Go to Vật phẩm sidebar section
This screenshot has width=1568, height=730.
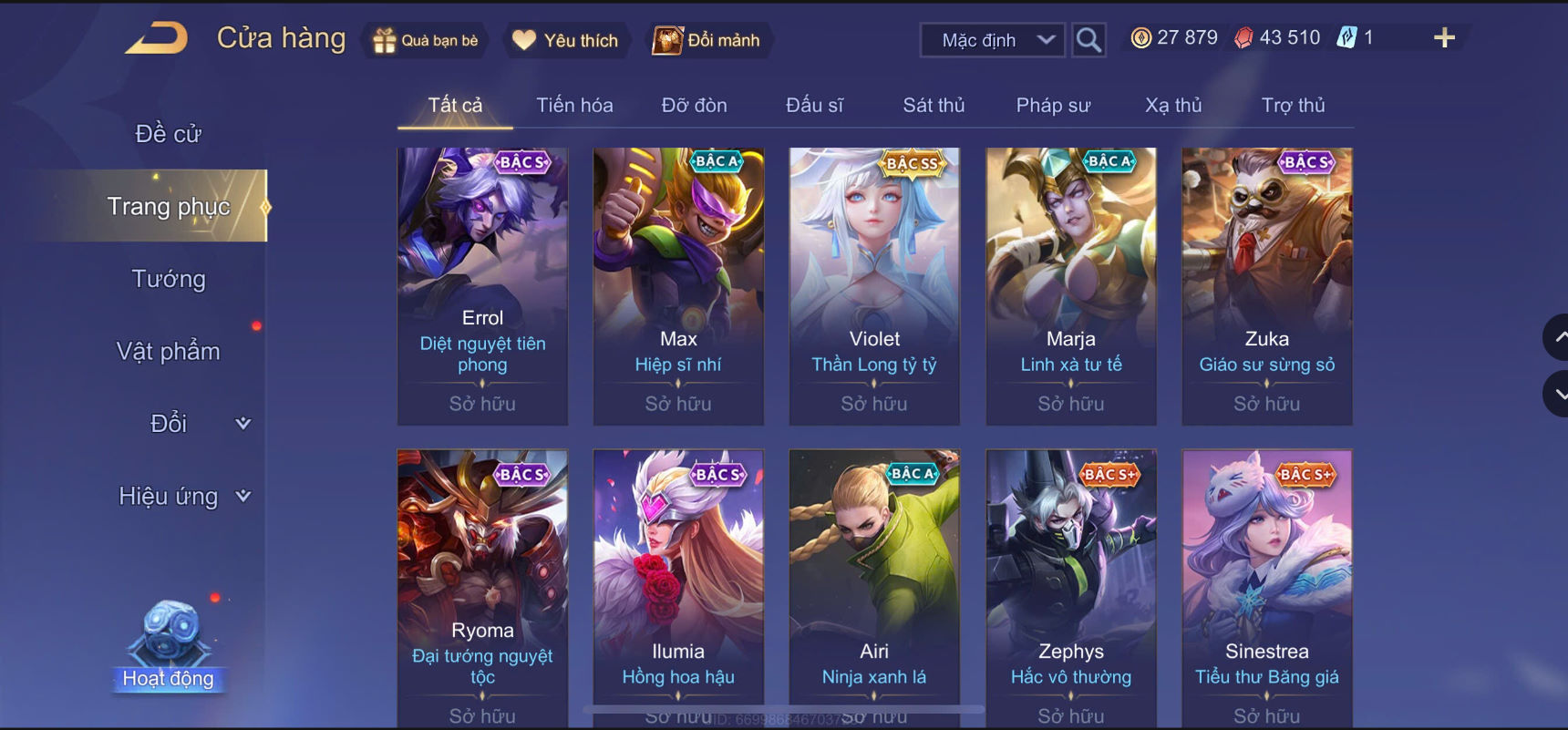(169, 352)
